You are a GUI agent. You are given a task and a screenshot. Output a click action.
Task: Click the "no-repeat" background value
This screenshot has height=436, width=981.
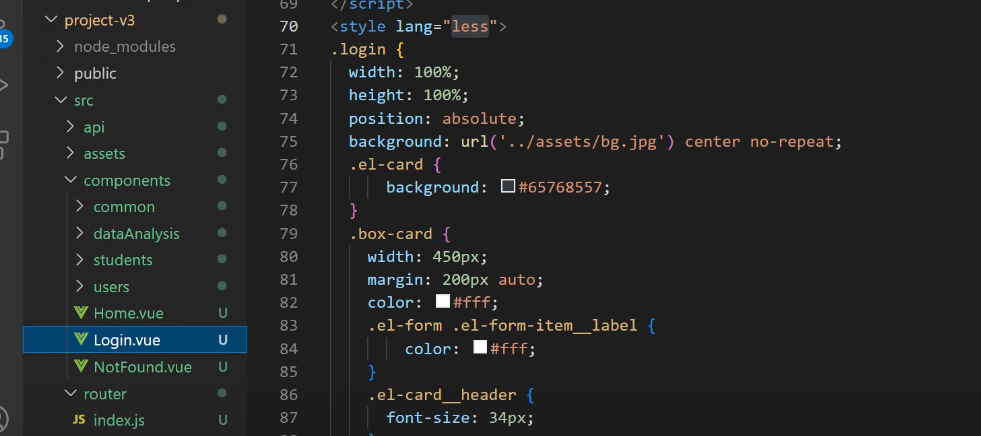point(792,142)
